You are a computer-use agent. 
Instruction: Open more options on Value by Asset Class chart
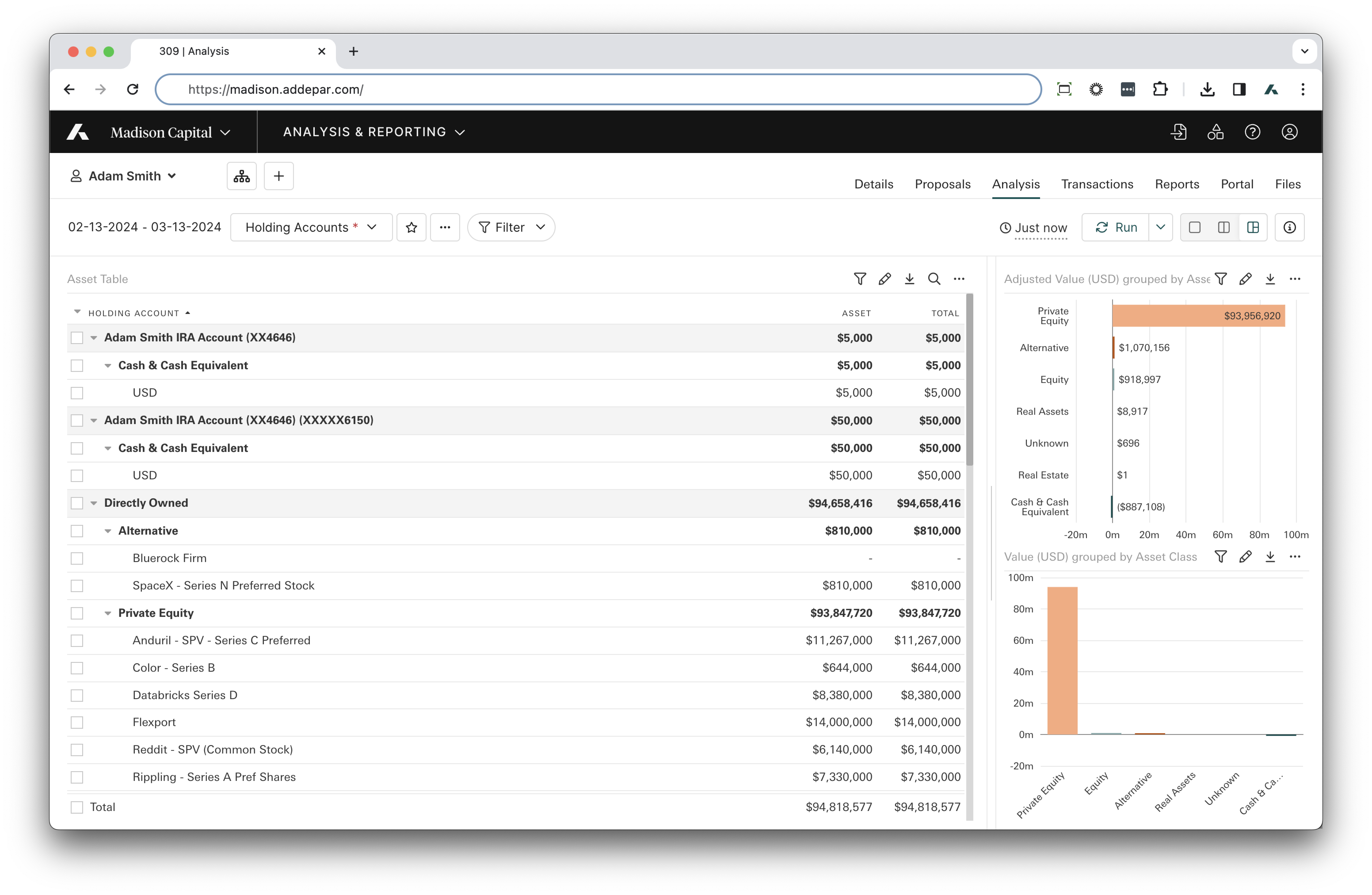coord(1295,557)
